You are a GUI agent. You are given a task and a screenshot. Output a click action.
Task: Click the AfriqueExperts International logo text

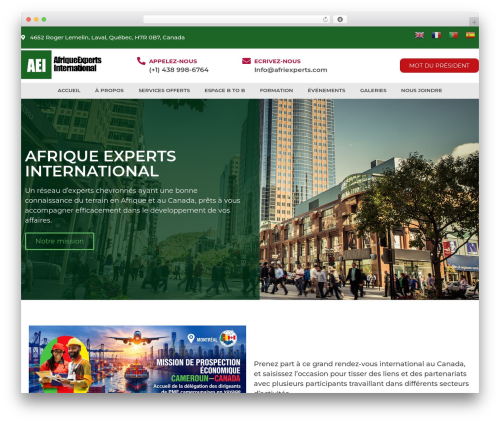click(x=77, y=64)
